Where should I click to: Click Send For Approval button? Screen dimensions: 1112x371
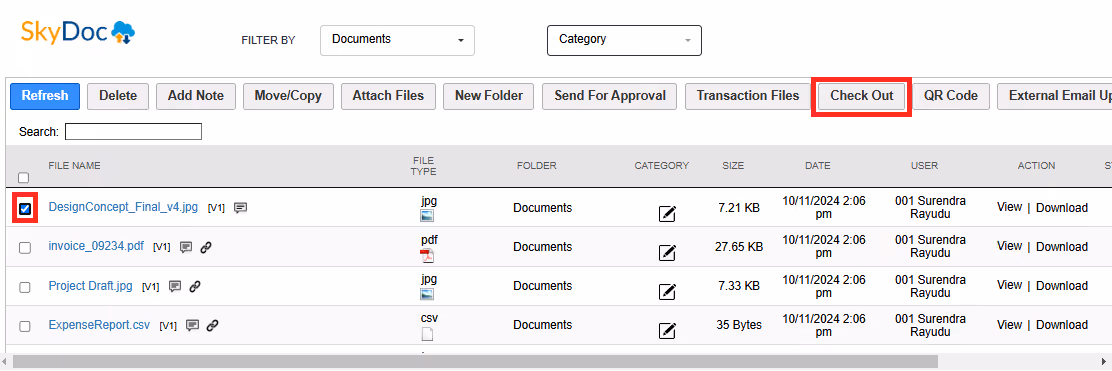(610, 96)
